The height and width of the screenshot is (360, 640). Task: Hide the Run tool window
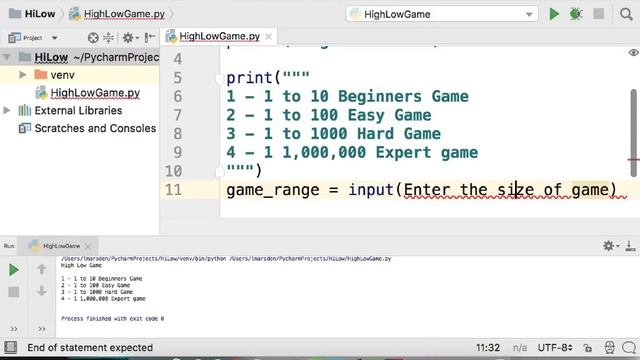(x=630, y=246)
